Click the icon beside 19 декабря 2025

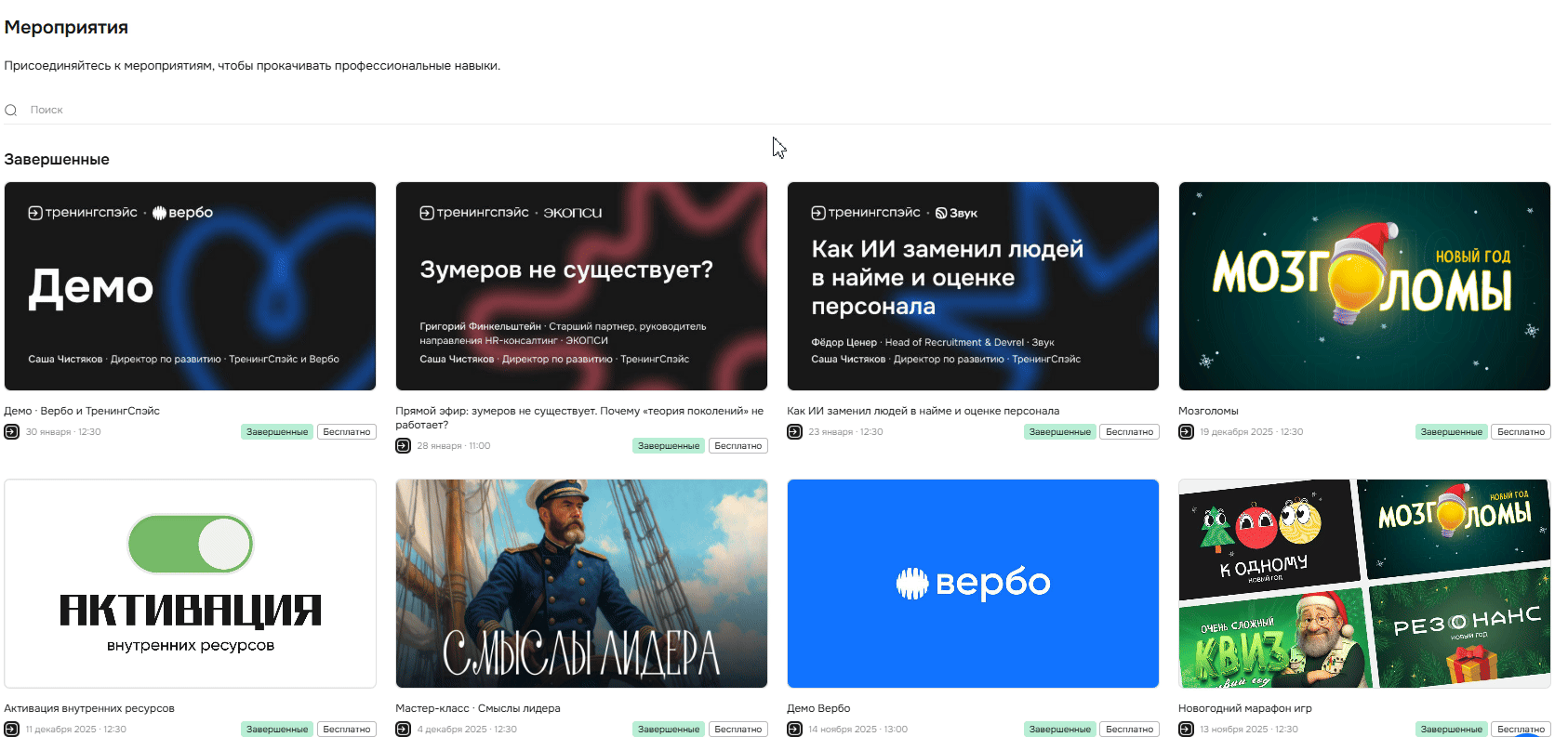1187,431
